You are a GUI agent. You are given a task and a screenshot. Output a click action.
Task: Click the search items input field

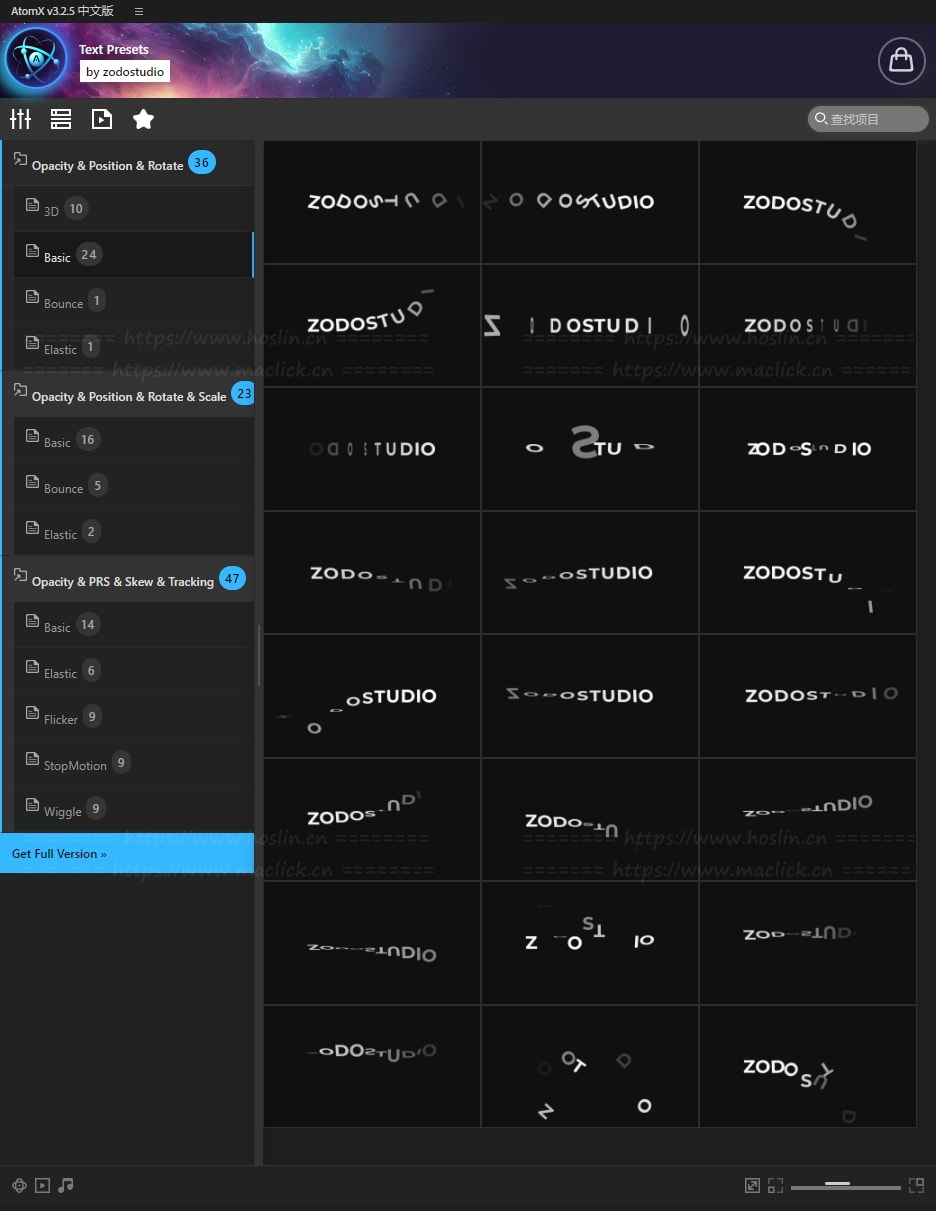point(868,119)
